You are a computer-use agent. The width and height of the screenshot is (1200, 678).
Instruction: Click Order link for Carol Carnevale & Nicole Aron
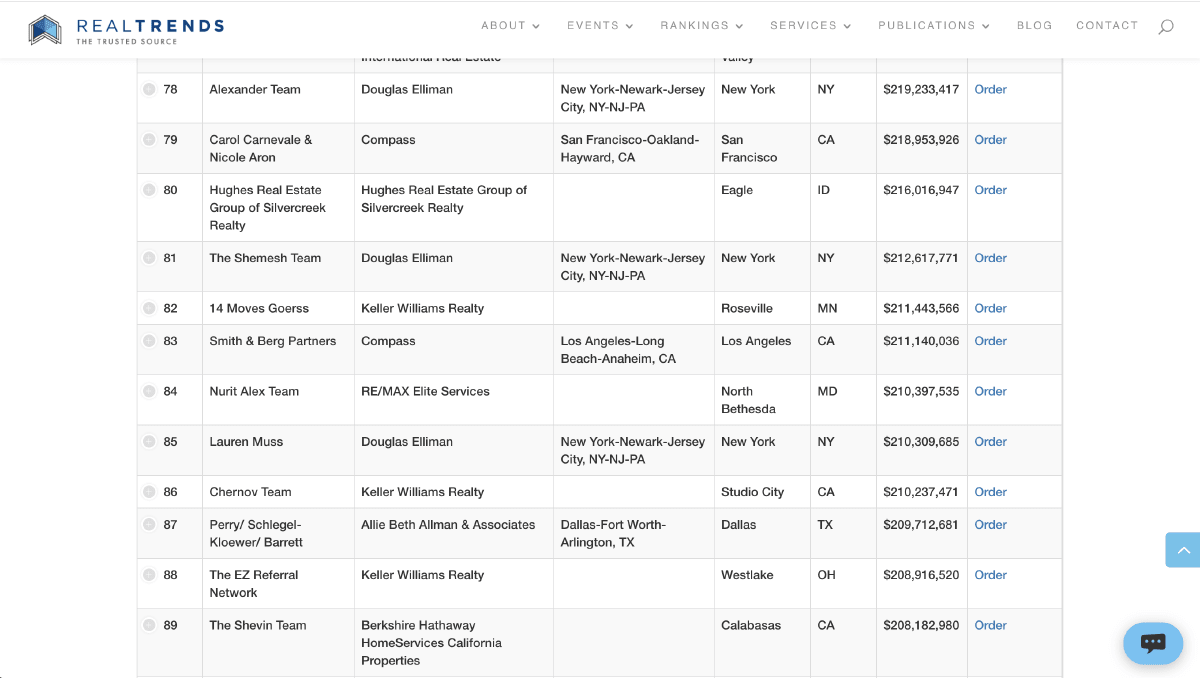(x=990, y=140)
